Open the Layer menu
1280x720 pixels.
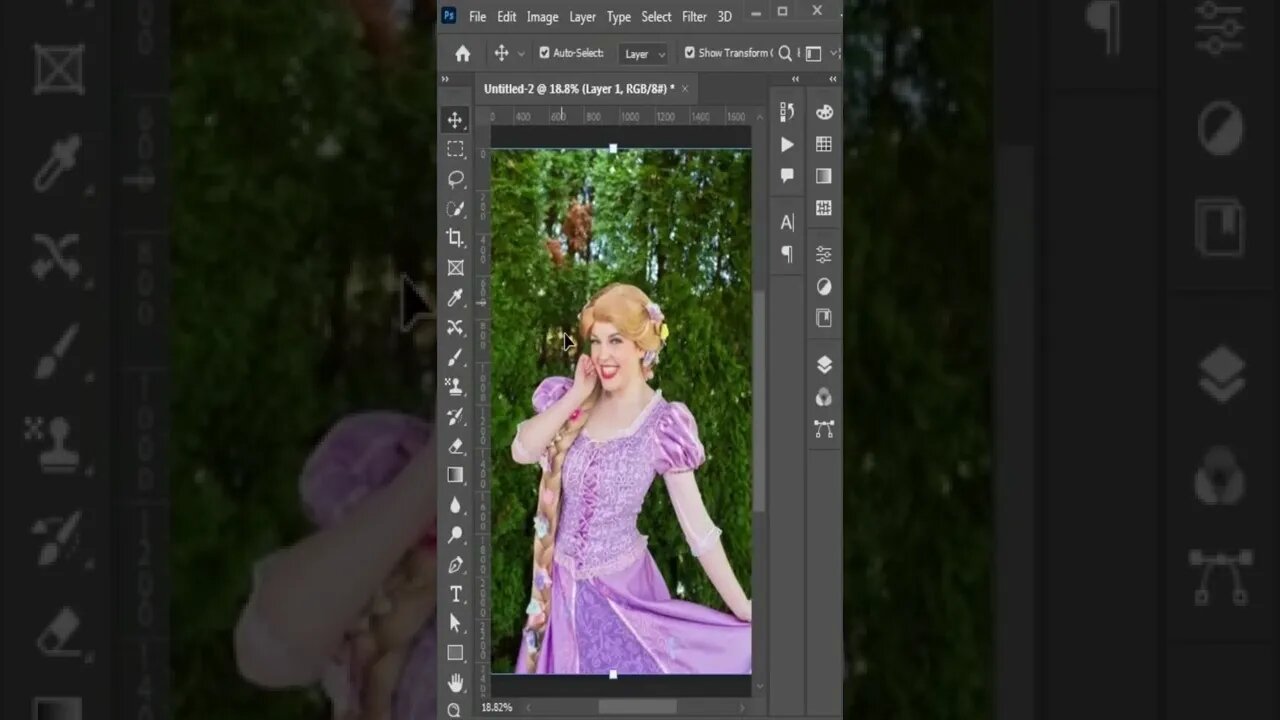582,17
